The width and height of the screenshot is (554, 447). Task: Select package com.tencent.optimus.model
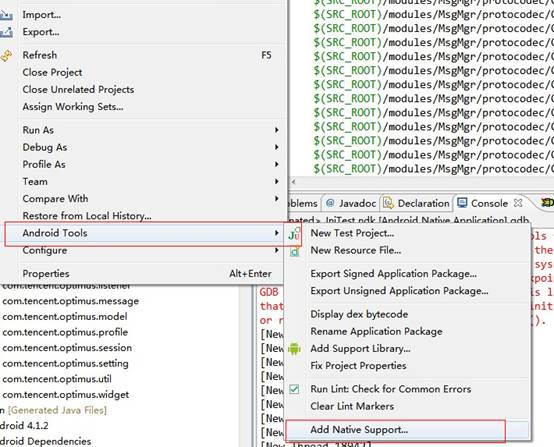pyautogui.click(x=65, y=317)
